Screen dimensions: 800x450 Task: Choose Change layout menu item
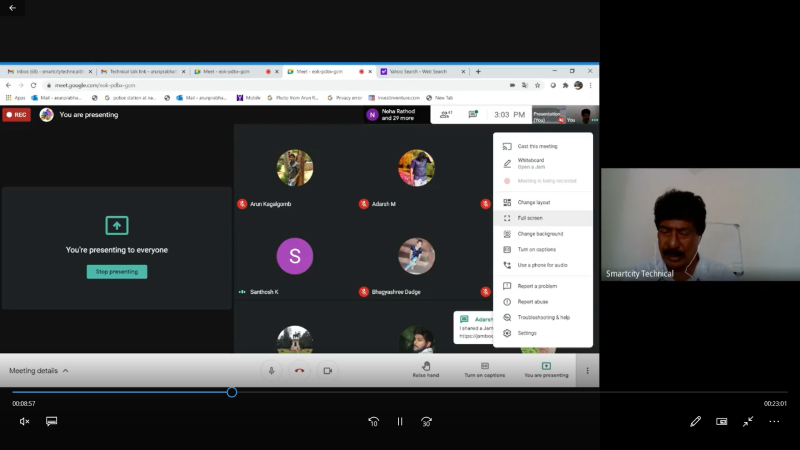click(x=543, y=203)
